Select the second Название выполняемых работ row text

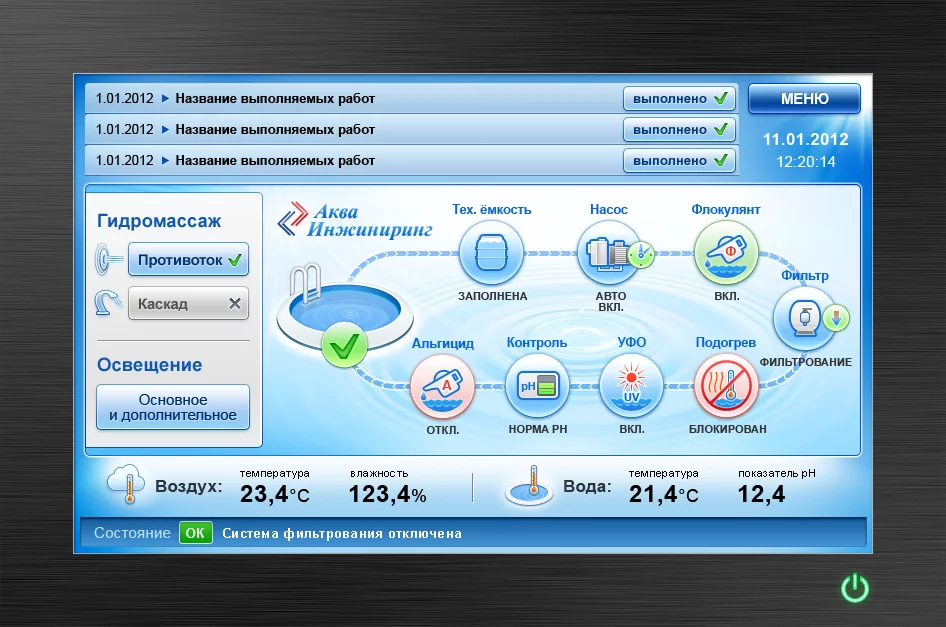pyautogui.click(x=275, y=129)
